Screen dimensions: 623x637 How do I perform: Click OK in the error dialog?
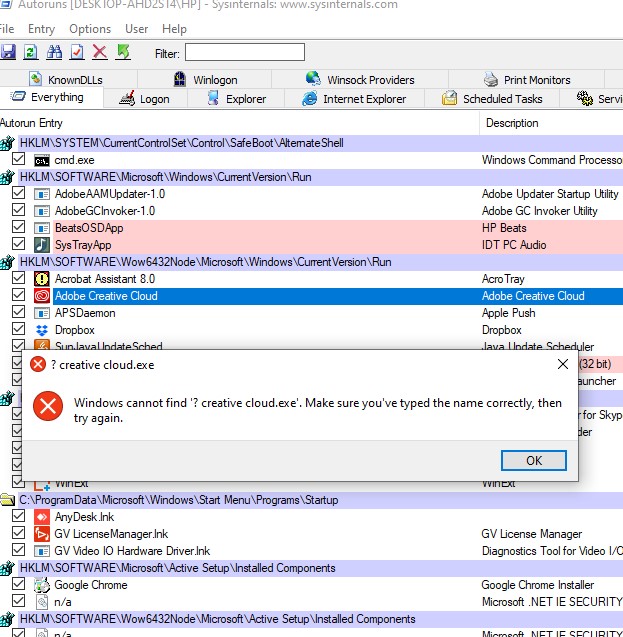tap(534, 460)
